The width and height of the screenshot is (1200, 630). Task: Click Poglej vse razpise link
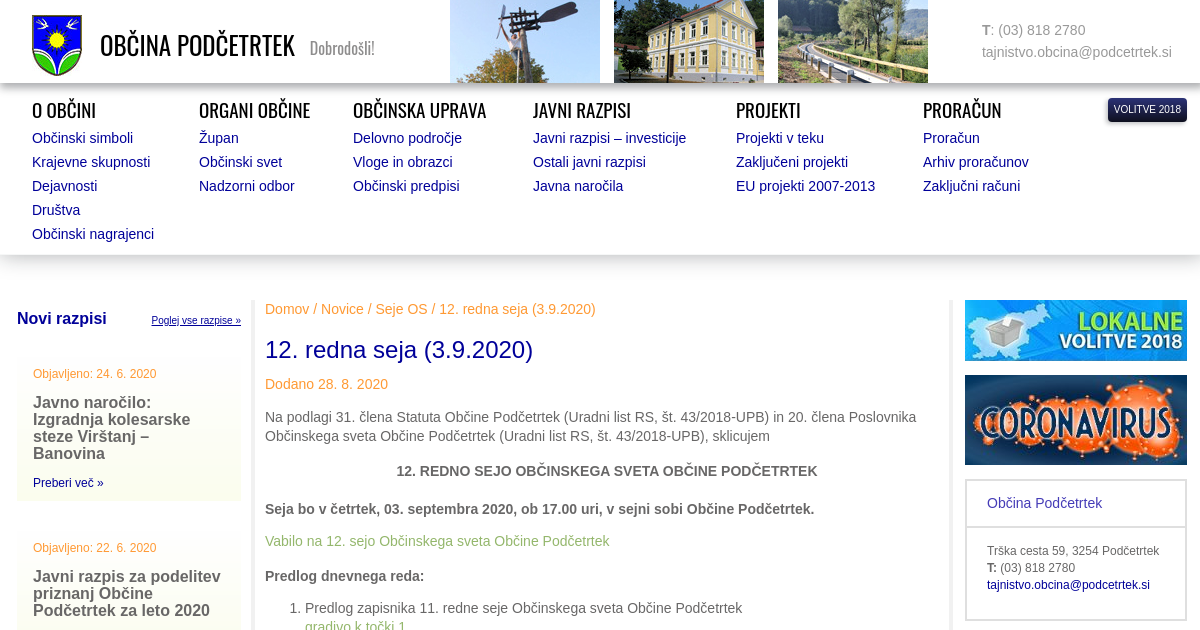tap(196, 321)
